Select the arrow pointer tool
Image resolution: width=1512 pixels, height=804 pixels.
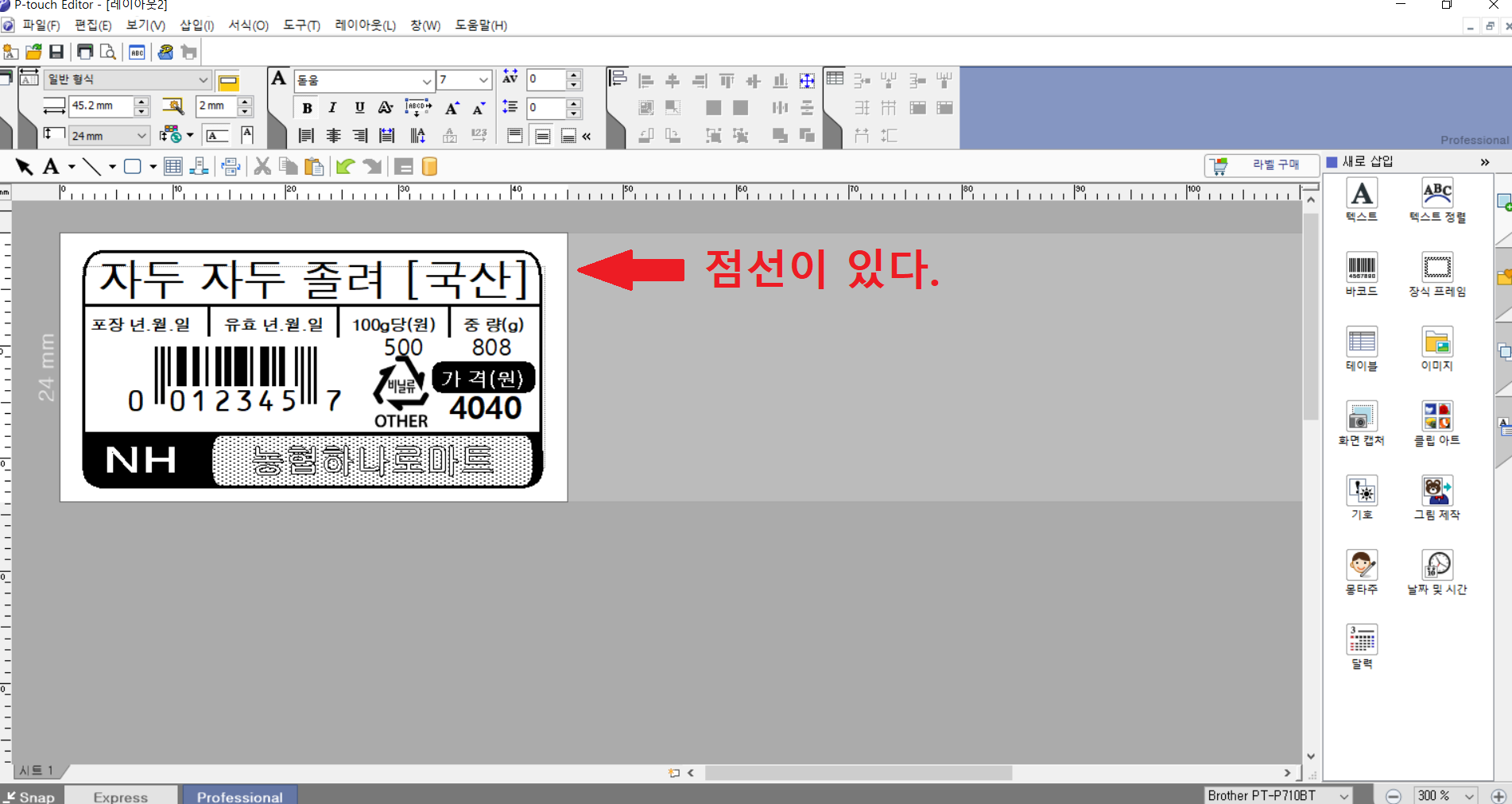coord(24,166)
